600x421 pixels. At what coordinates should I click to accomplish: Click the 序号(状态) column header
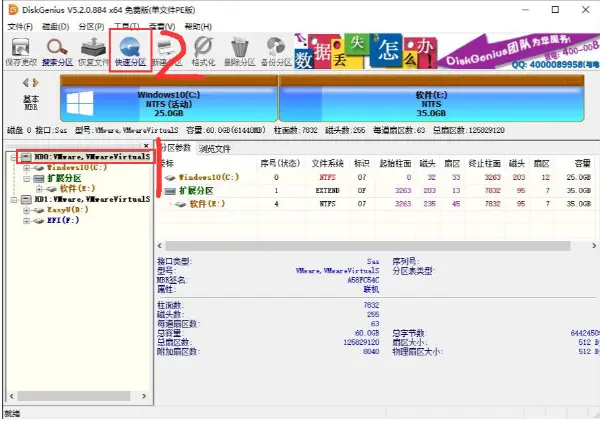tap(280, 164)
